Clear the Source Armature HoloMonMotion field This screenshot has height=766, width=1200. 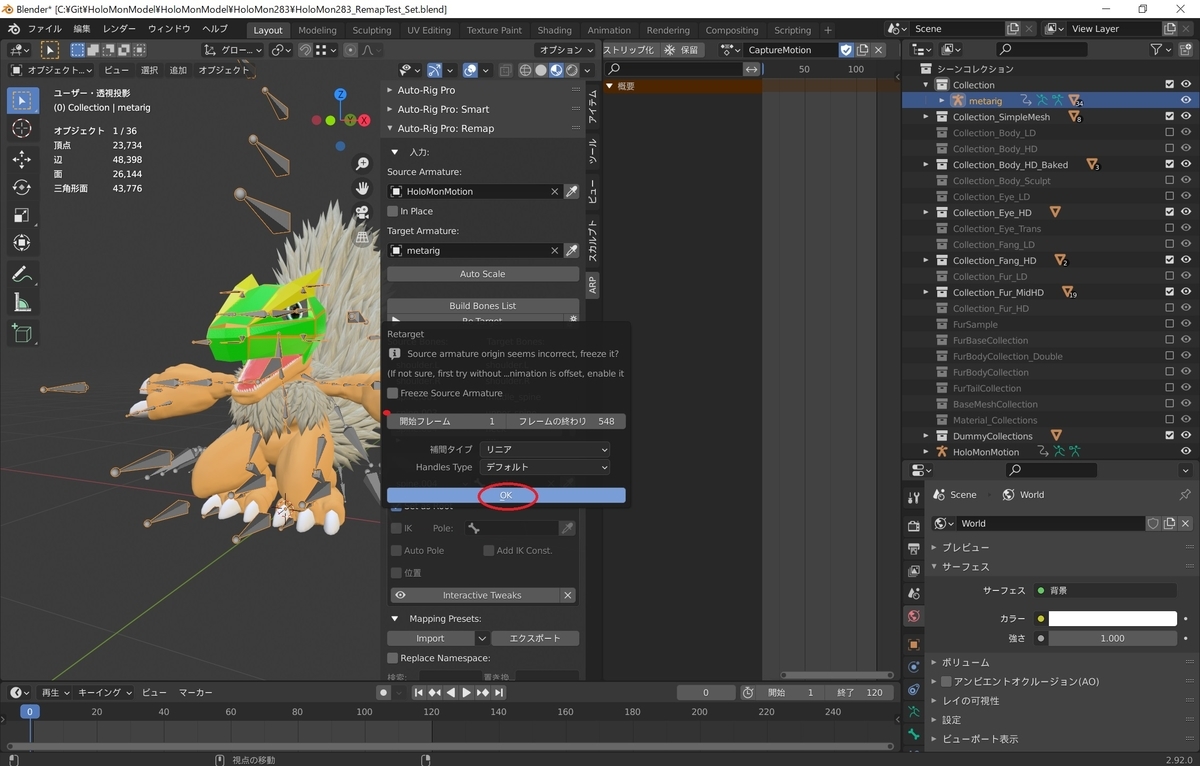point(555,191)
